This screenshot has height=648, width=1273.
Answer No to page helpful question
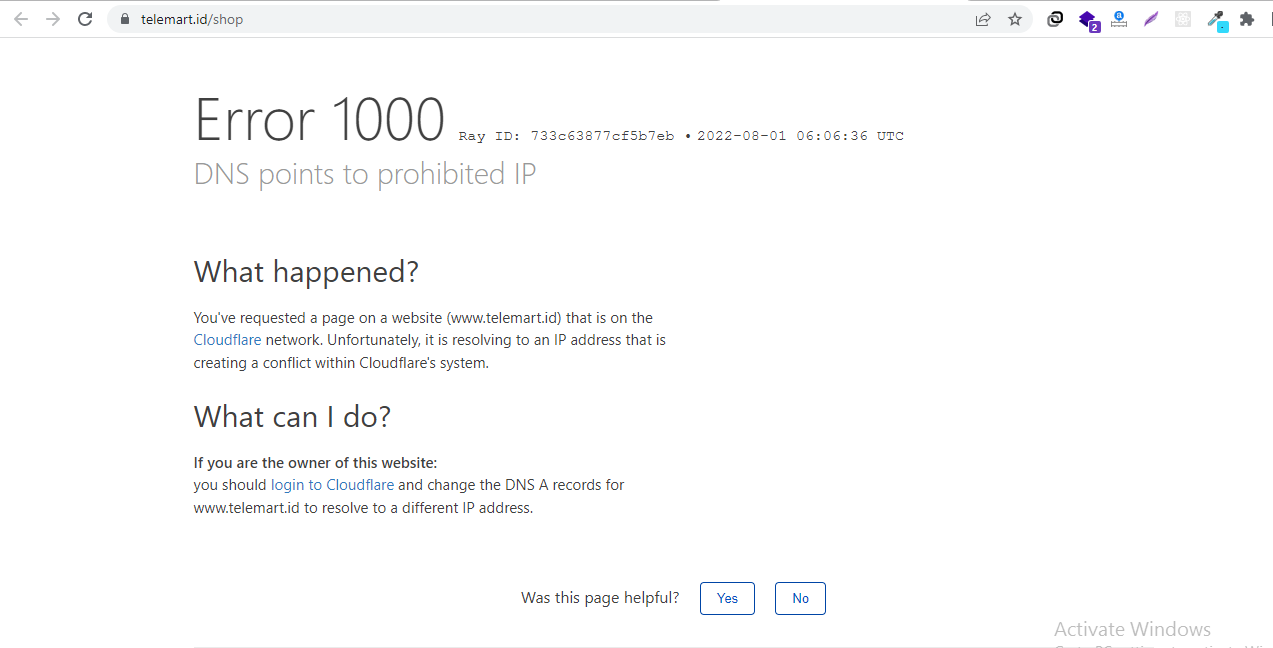(800, 598)
